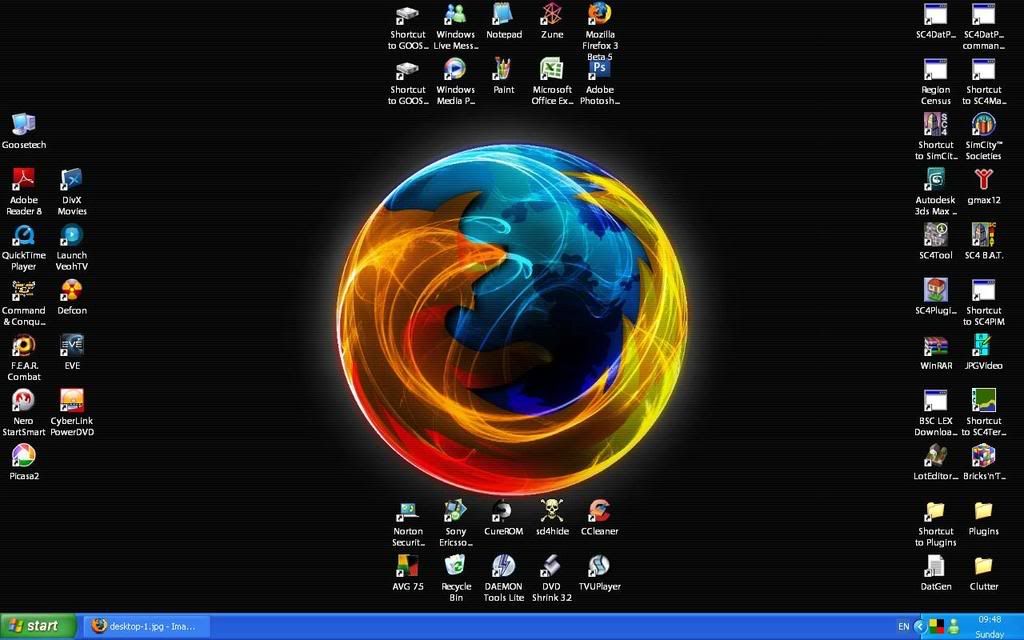Launch QuickTime Player icon
1024x640 pixels.
(24, 234)
